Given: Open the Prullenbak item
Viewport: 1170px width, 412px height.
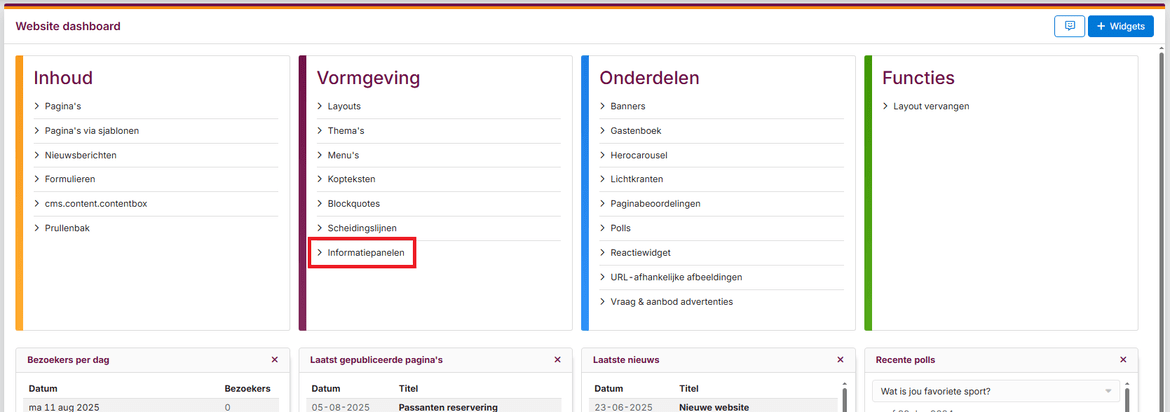Looking at the screenshot, I should click(x=67, y=228).
